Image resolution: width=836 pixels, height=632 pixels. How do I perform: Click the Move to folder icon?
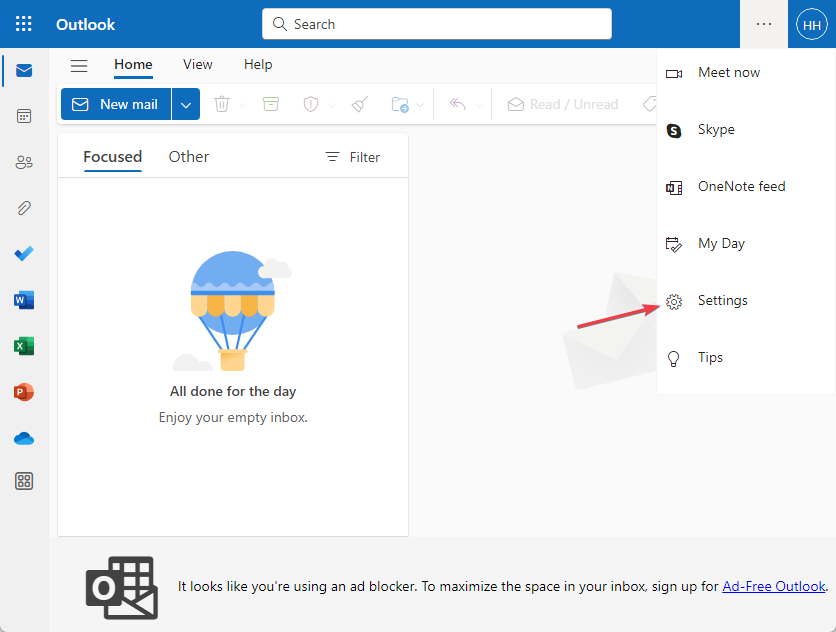(x=400, y=104)
